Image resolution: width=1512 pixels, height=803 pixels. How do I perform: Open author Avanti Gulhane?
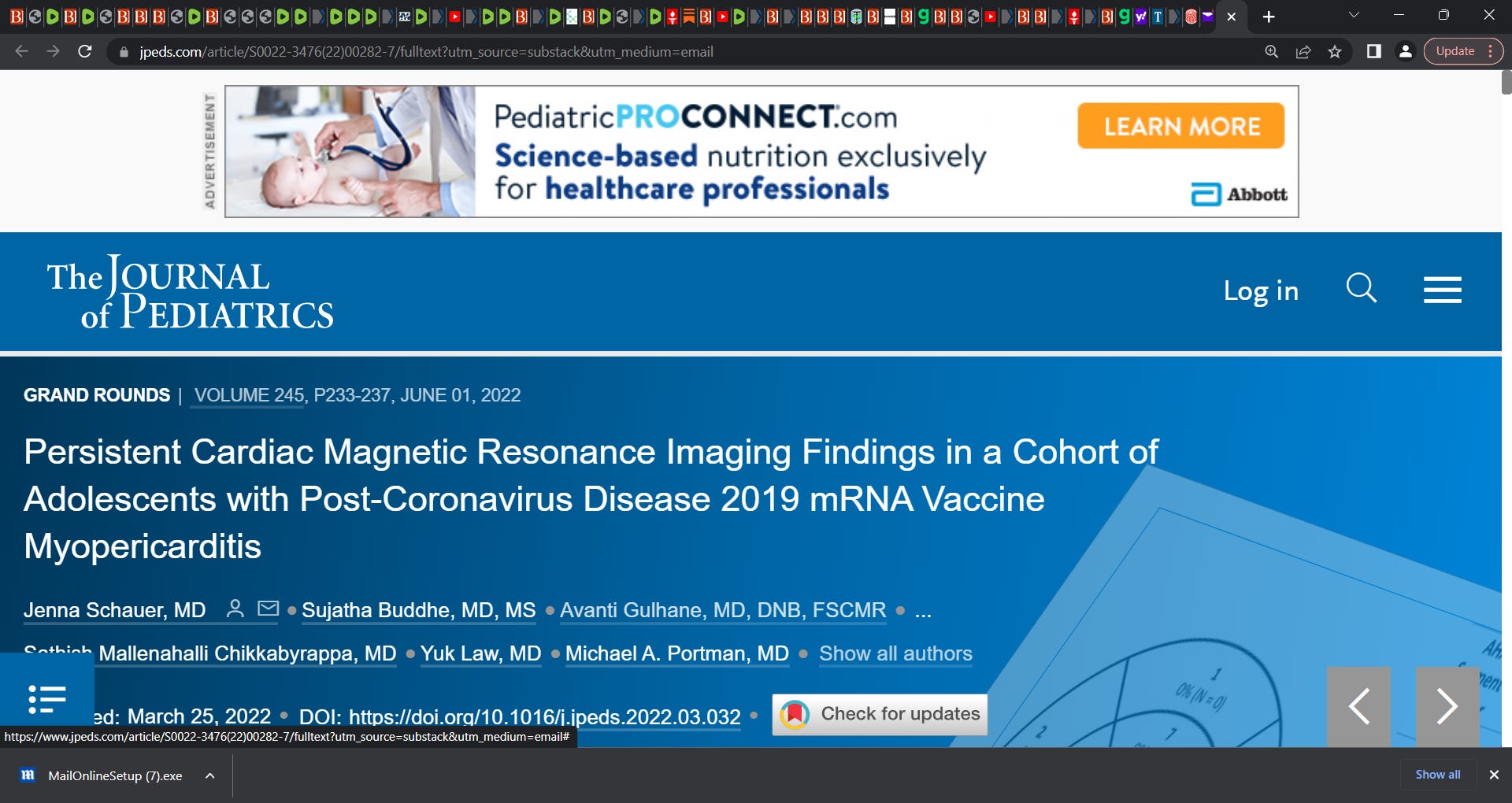coord(723,610)
